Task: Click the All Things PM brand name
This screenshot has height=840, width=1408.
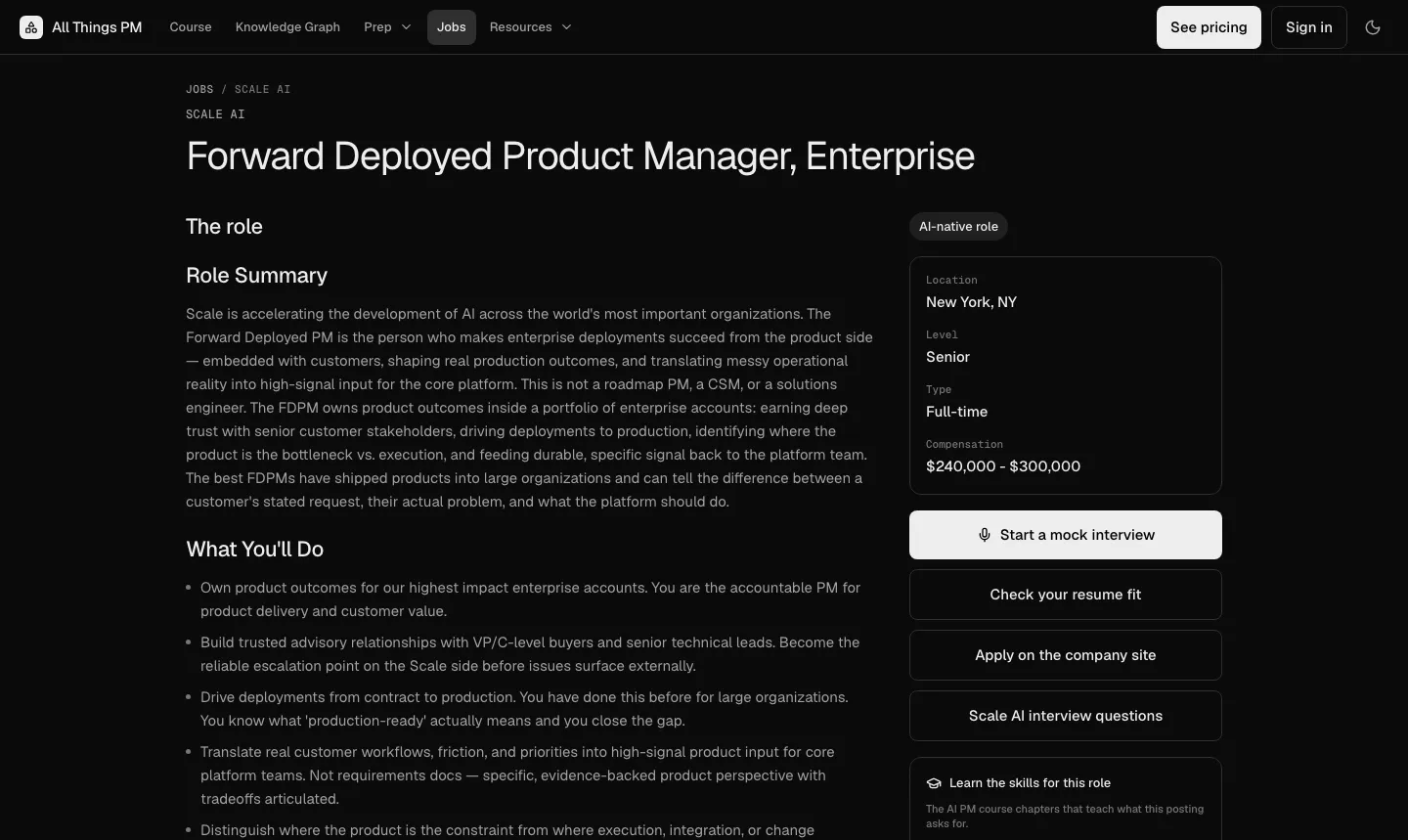Action: (x=97, y=27)
